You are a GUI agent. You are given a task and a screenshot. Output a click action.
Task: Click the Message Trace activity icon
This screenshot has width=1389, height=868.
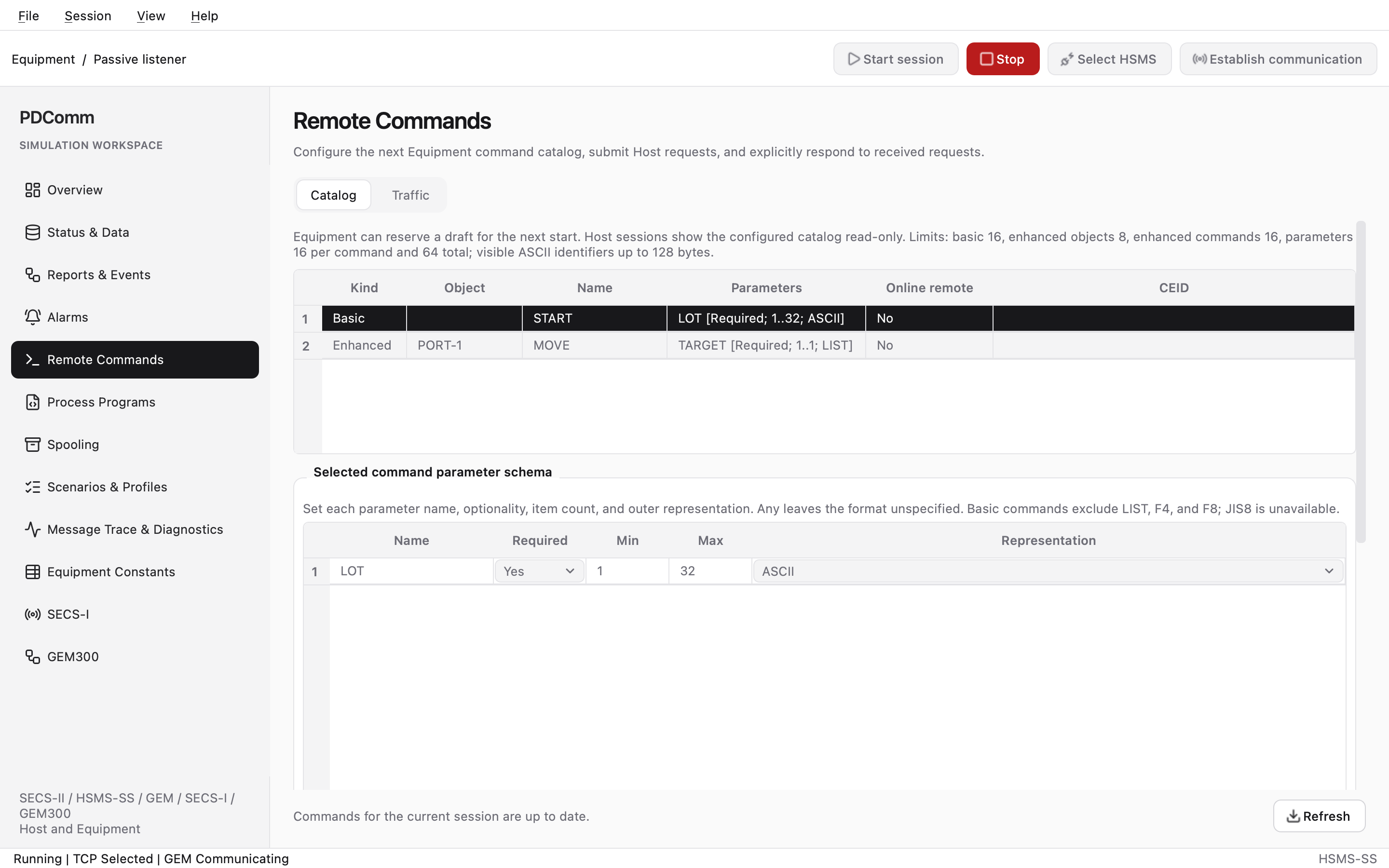click(x=33, y=530)
